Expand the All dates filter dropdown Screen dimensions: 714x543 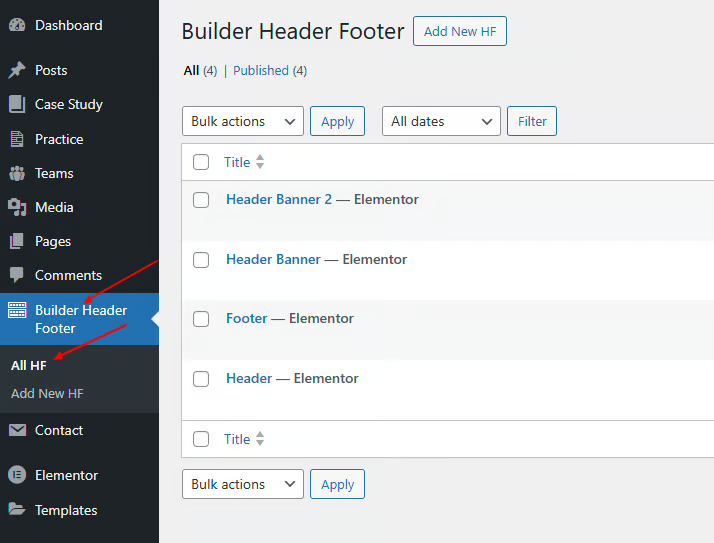click(441, 121)
